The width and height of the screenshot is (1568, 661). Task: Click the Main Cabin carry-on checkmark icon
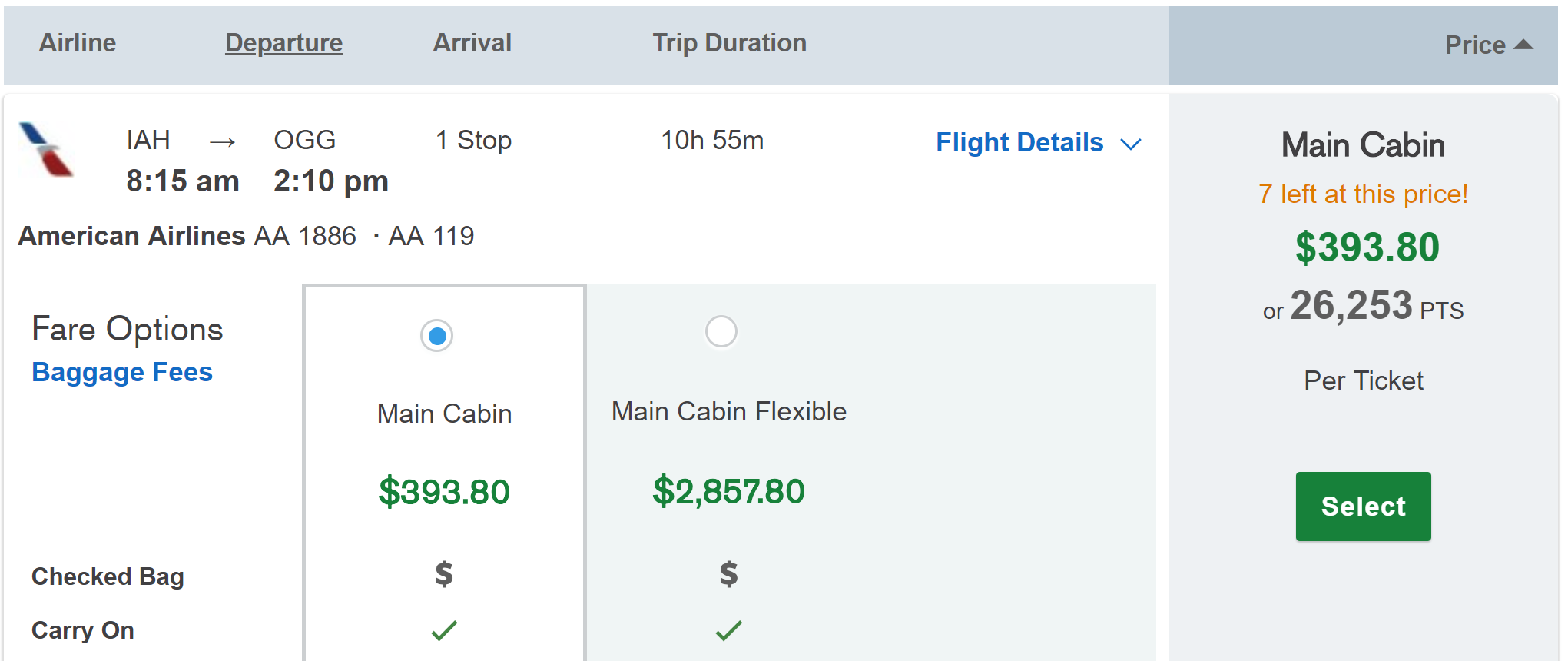click(444, 630)
